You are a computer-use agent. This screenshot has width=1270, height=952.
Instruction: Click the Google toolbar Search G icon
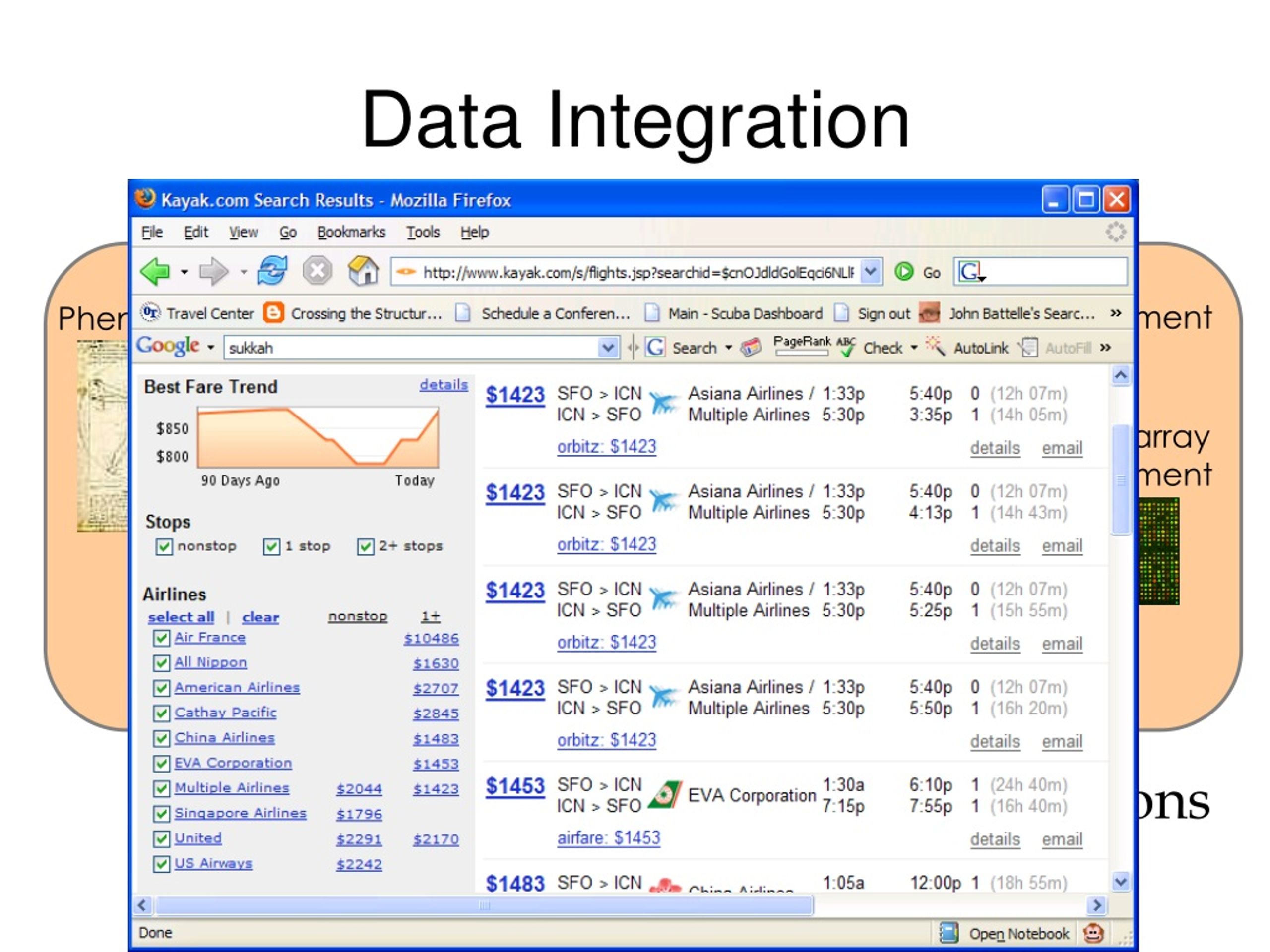655,347
